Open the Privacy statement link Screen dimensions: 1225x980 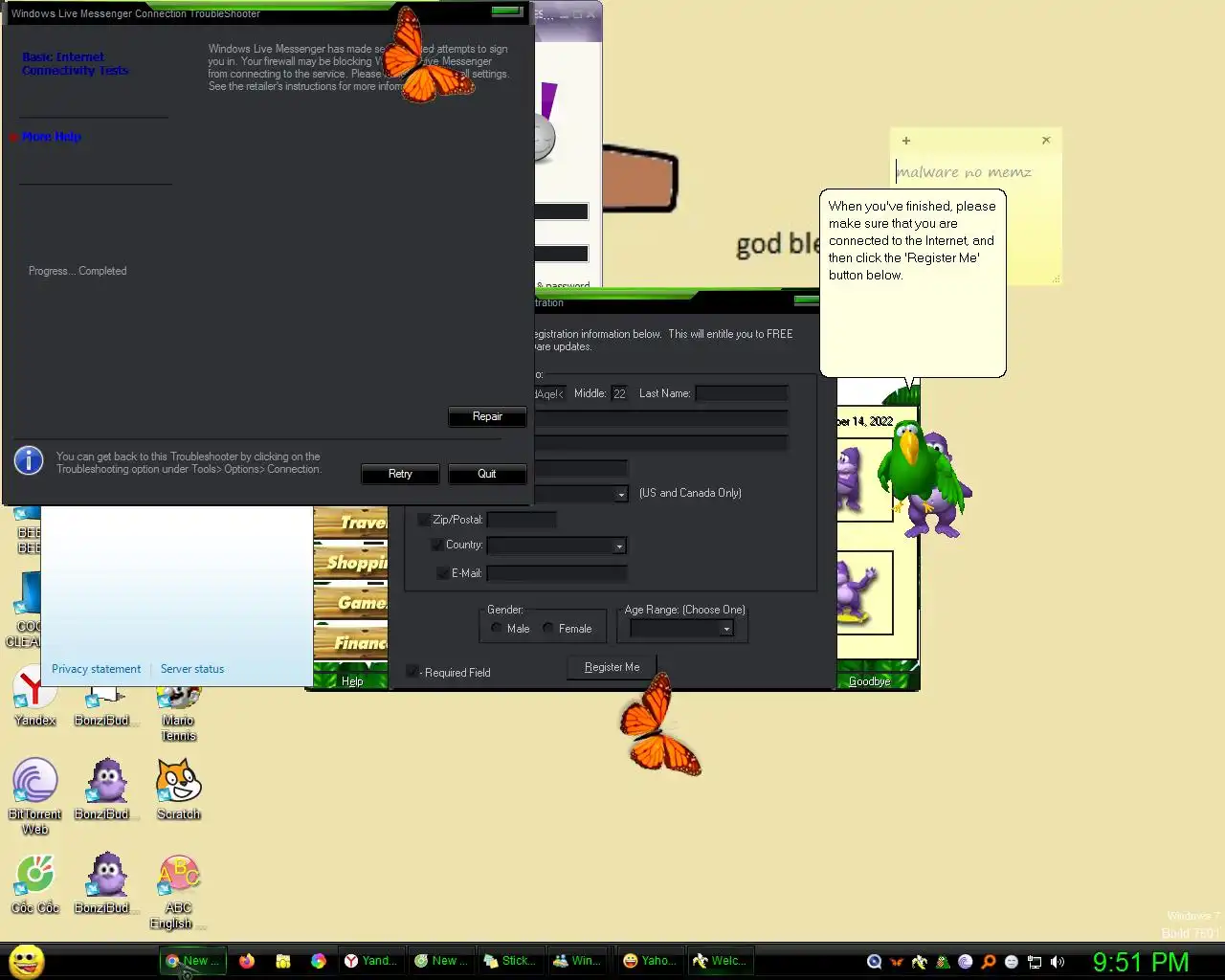click(96, 669)
